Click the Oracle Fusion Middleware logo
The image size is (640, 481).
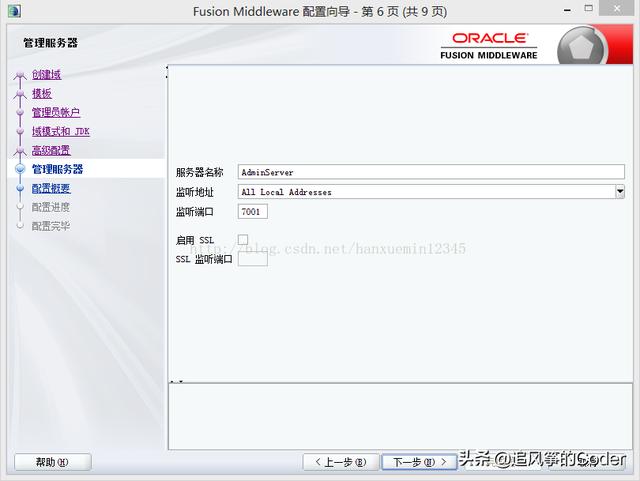click(x=489, y=46)
